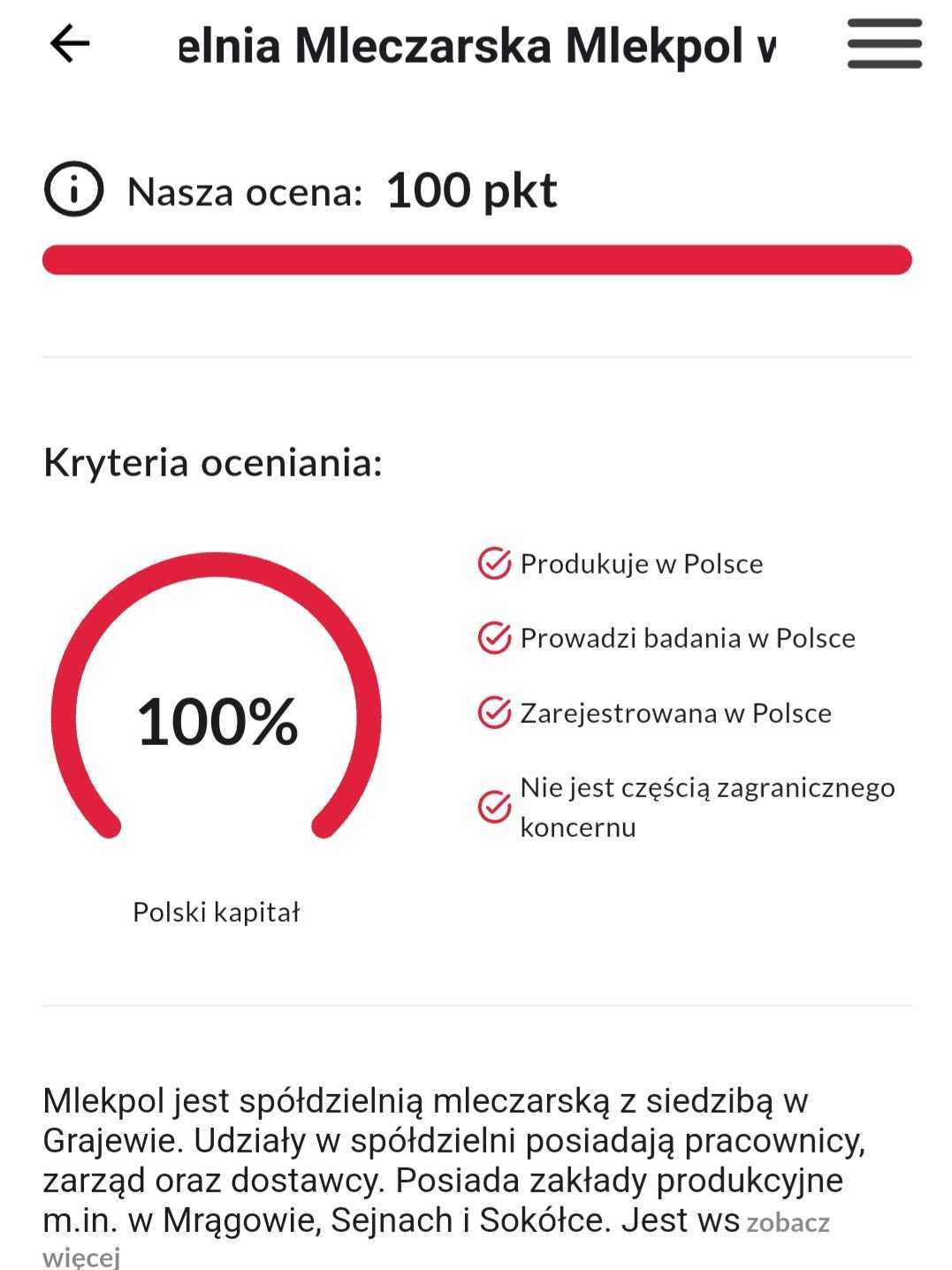This screenshot has height=1270, width=952.
Task: Expand the description with zobacz więcej
Action: [x=788, y=1225]
